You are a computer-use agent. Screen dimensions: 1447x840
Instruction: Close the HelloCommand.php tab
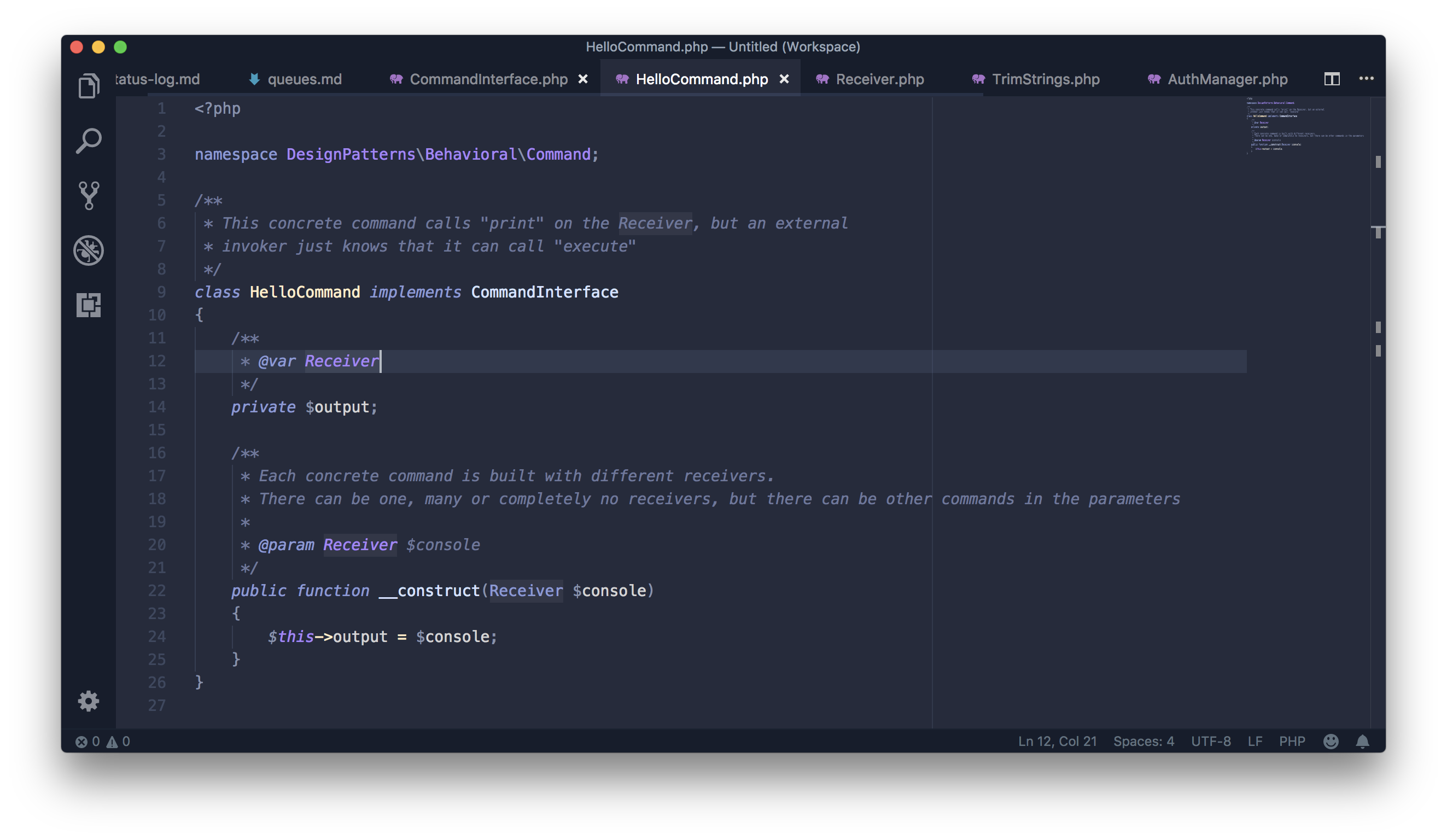click(x=784, y=79)
